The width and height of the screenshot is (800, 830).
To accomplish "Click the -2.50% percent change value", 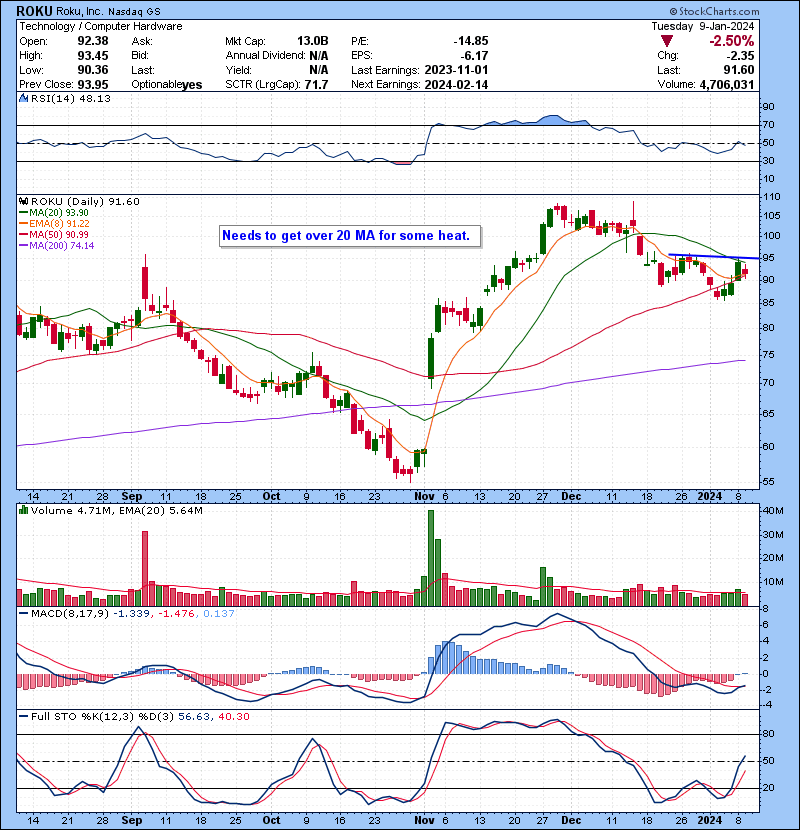I will pos(732,41).
